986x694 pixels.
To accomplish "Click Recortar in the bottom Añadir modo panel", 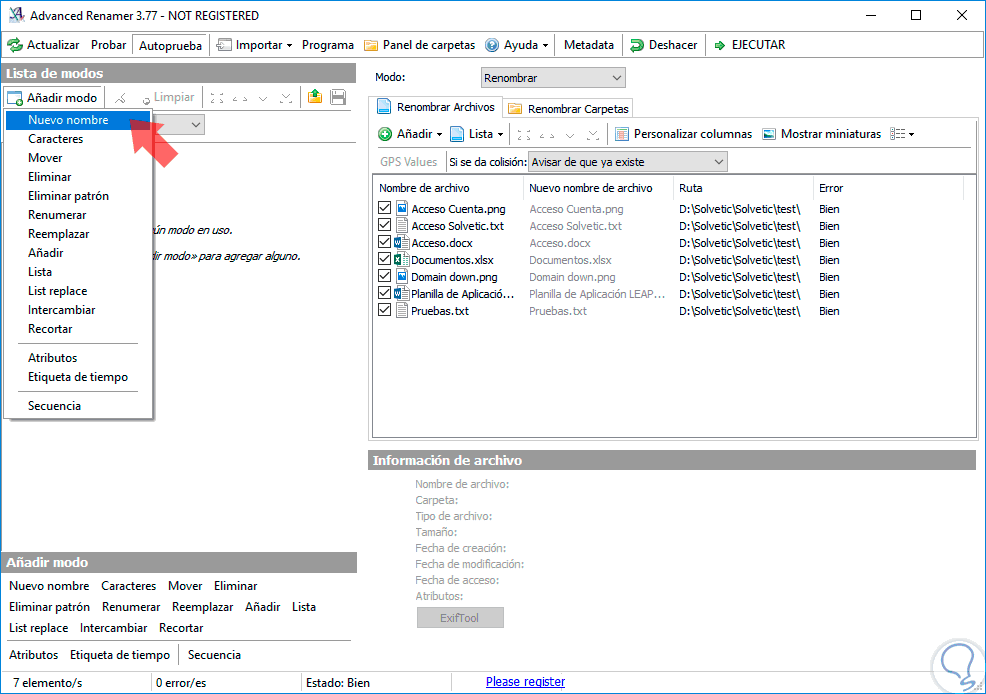I will pos(181,628).
